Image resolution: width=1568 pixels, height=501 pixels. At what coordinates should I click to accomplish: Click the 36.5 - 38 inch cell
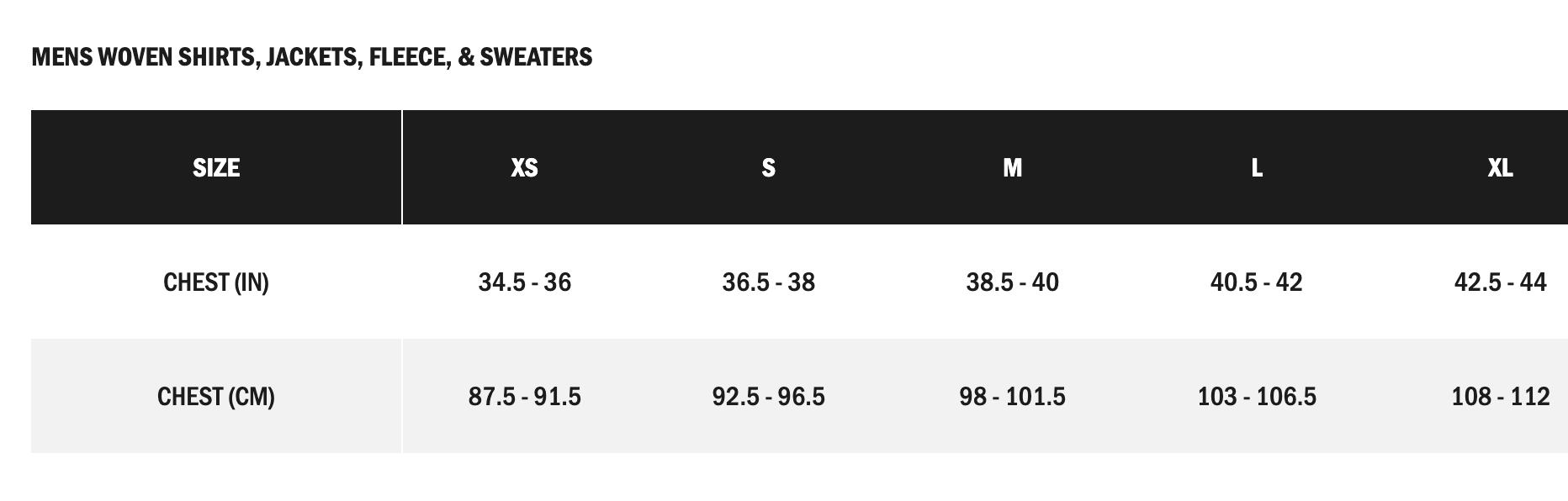coord(768,282)
